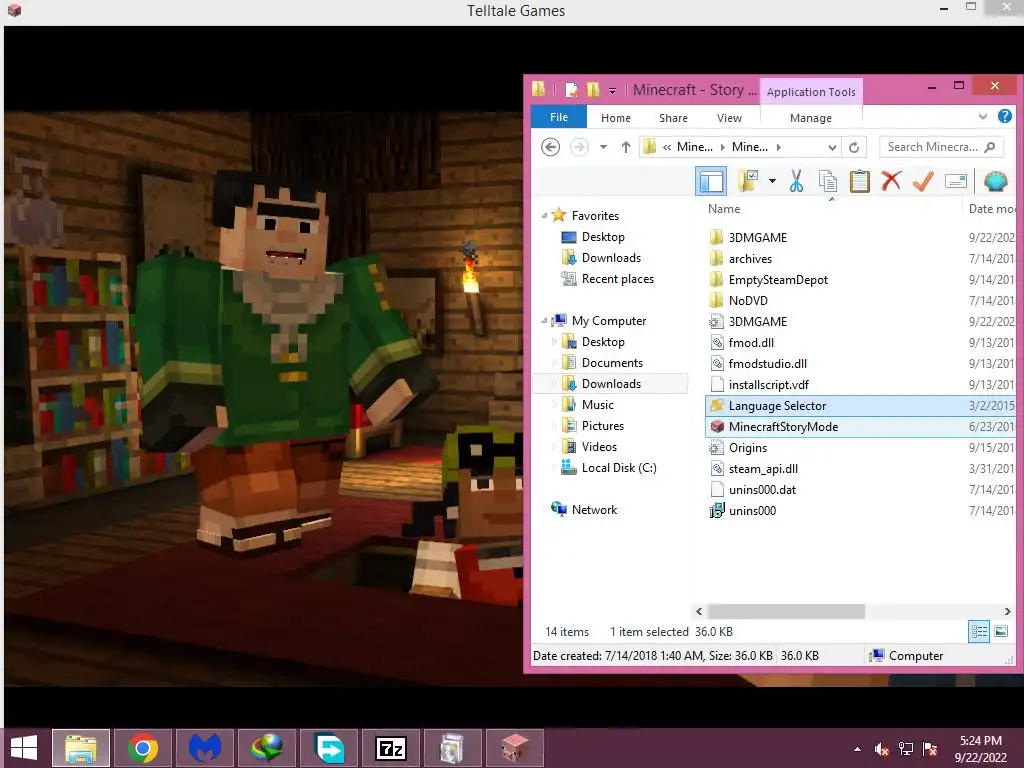Toggle the preview pane toolbar icon
The height and width of the screenshot is (768, 1024).
pos(711,182)
